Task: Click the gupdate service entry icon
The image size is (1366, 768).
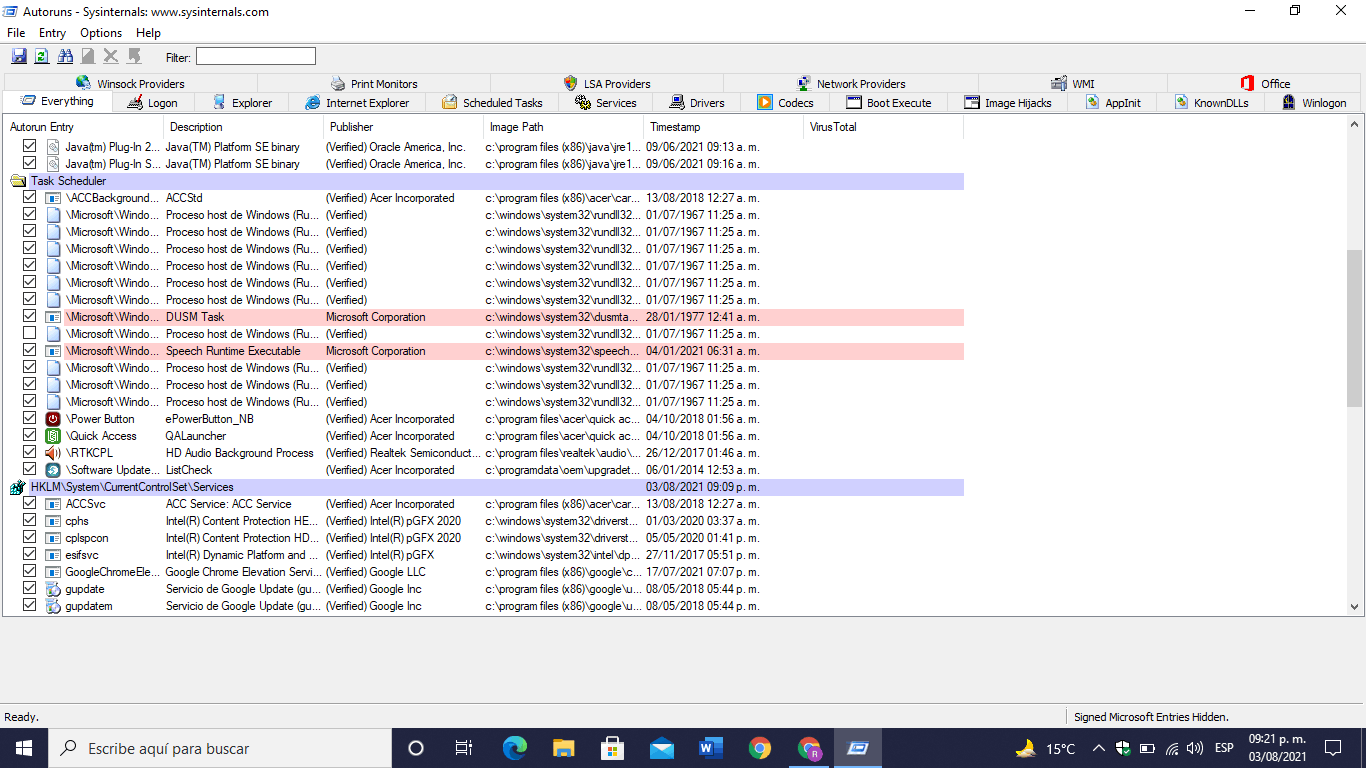Action: click(x=53, y=589)
